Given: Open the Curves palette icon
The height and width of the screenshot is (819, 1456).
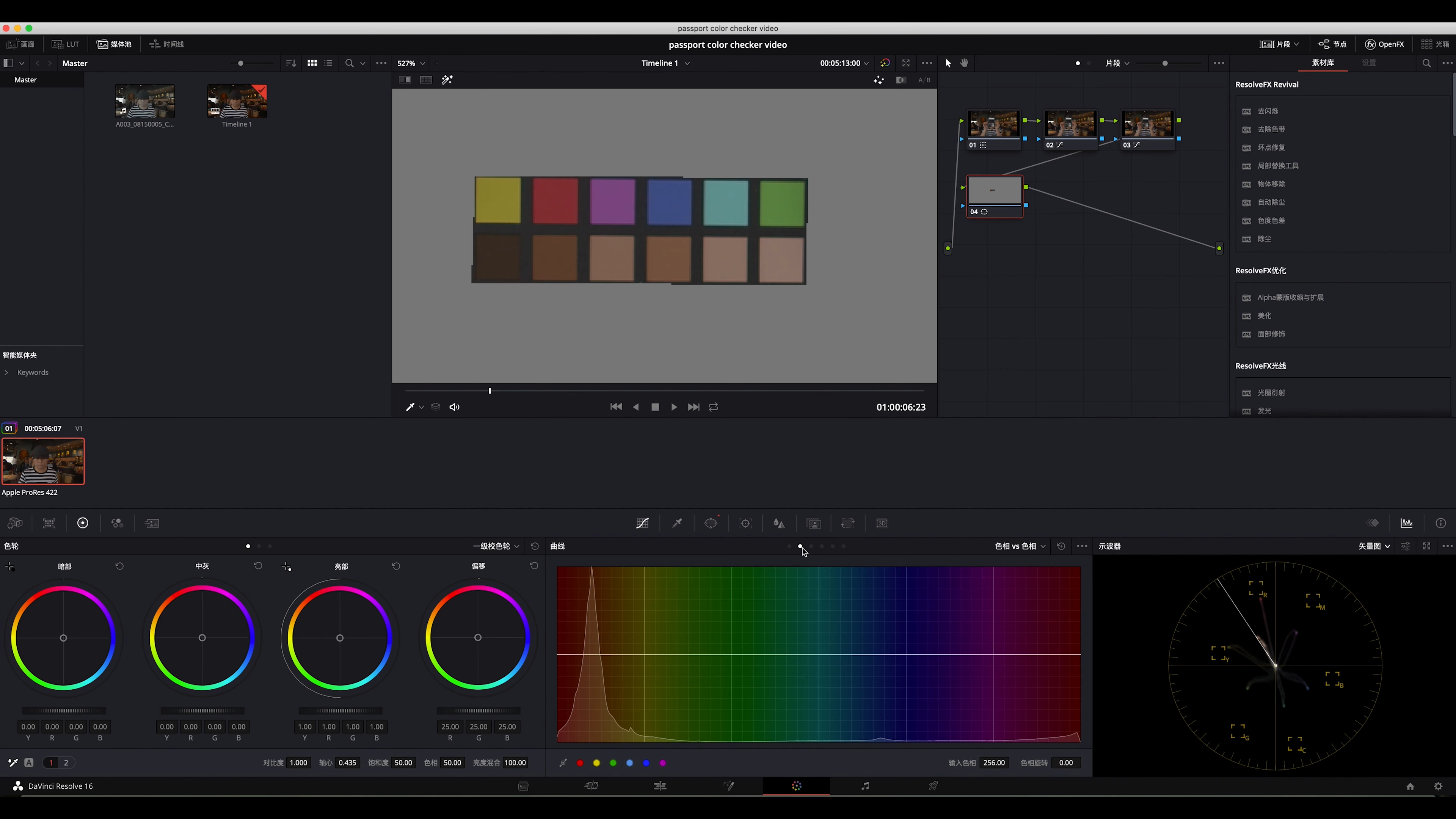Looking at the screenshot, I should [642, 523].
